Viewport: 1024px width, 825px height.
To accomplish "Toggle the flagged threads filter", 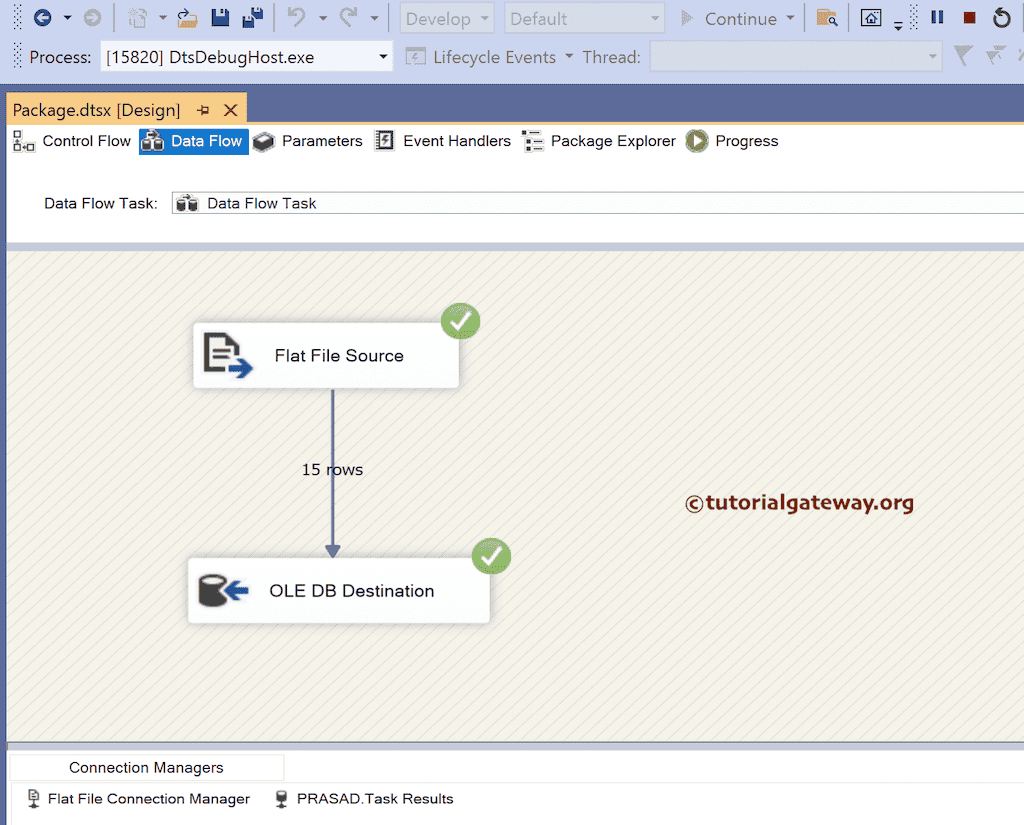I will 962,56.
